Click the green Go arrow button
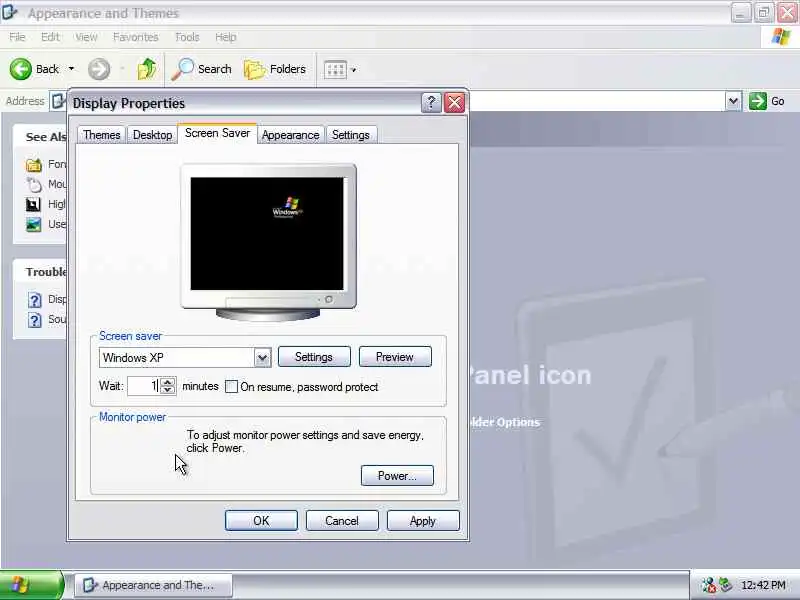This screenshot has width=800, height=600. point(758,101)
